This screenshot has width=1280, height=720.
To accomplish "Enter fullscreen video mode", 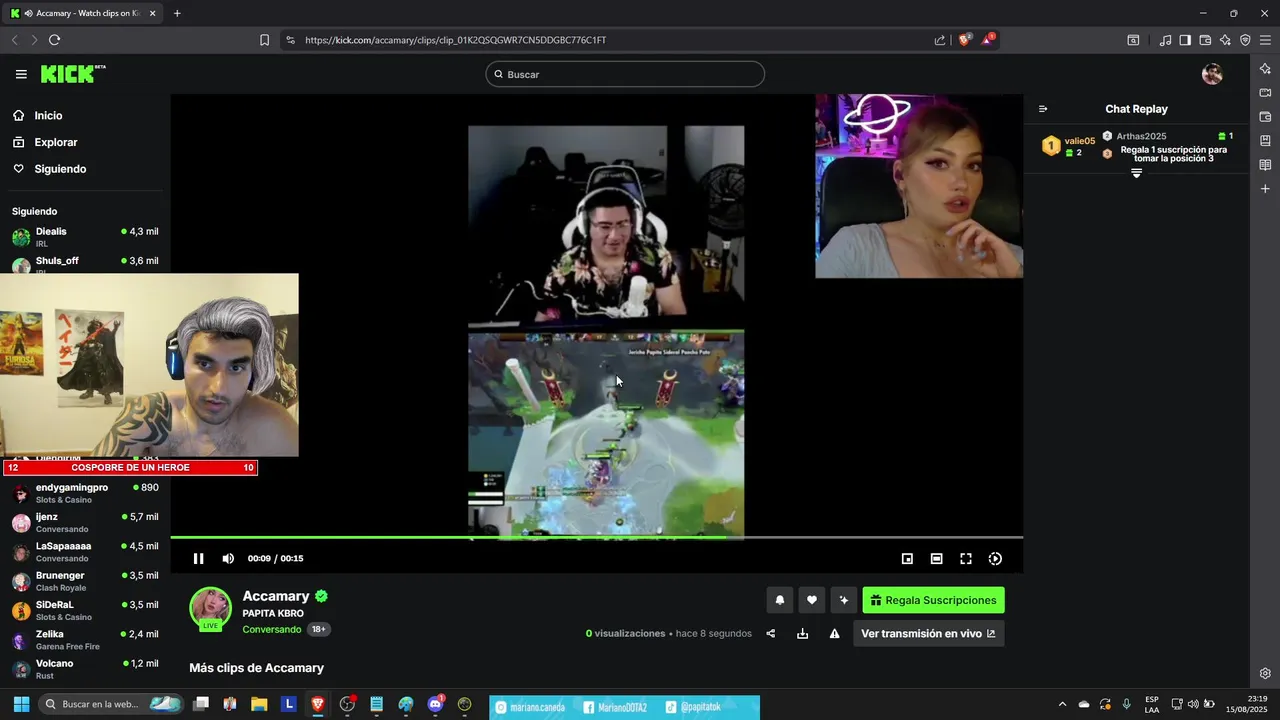I will point(966,559).
